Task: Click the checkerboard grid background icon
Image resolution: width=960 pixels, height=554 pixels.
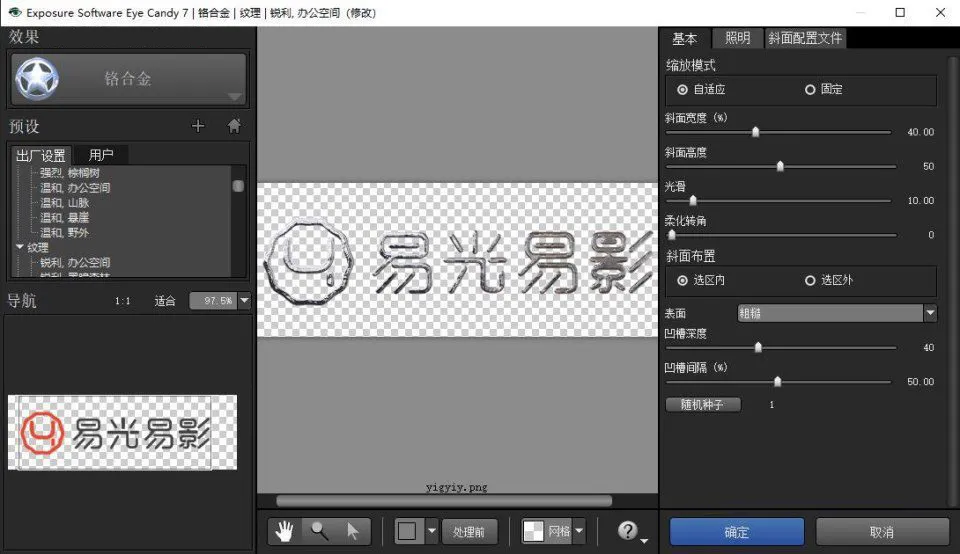Action: point(533,531)
